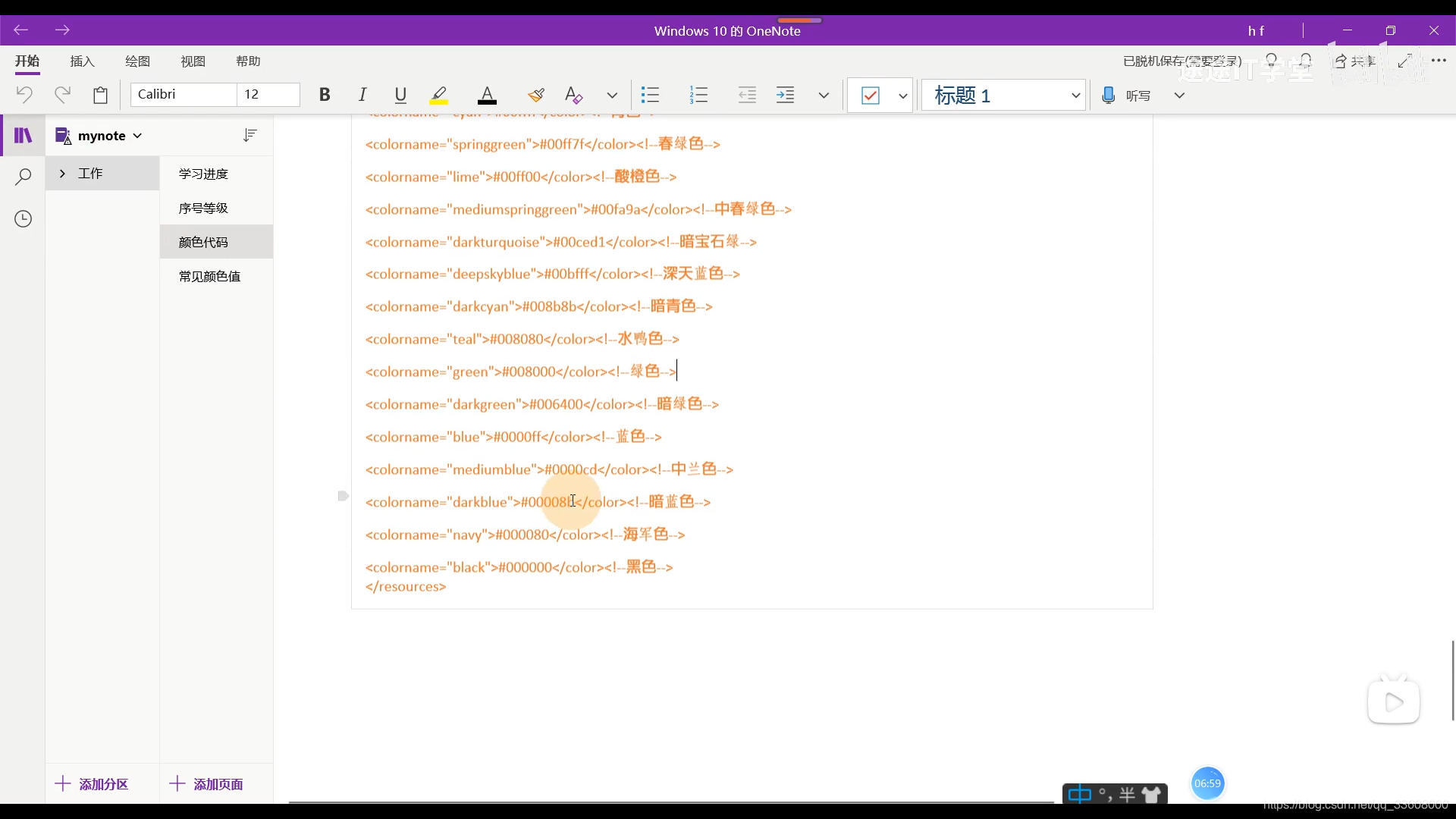Open the 常见颜色值 page
The image size is (1456, 819).
(216, 276)
